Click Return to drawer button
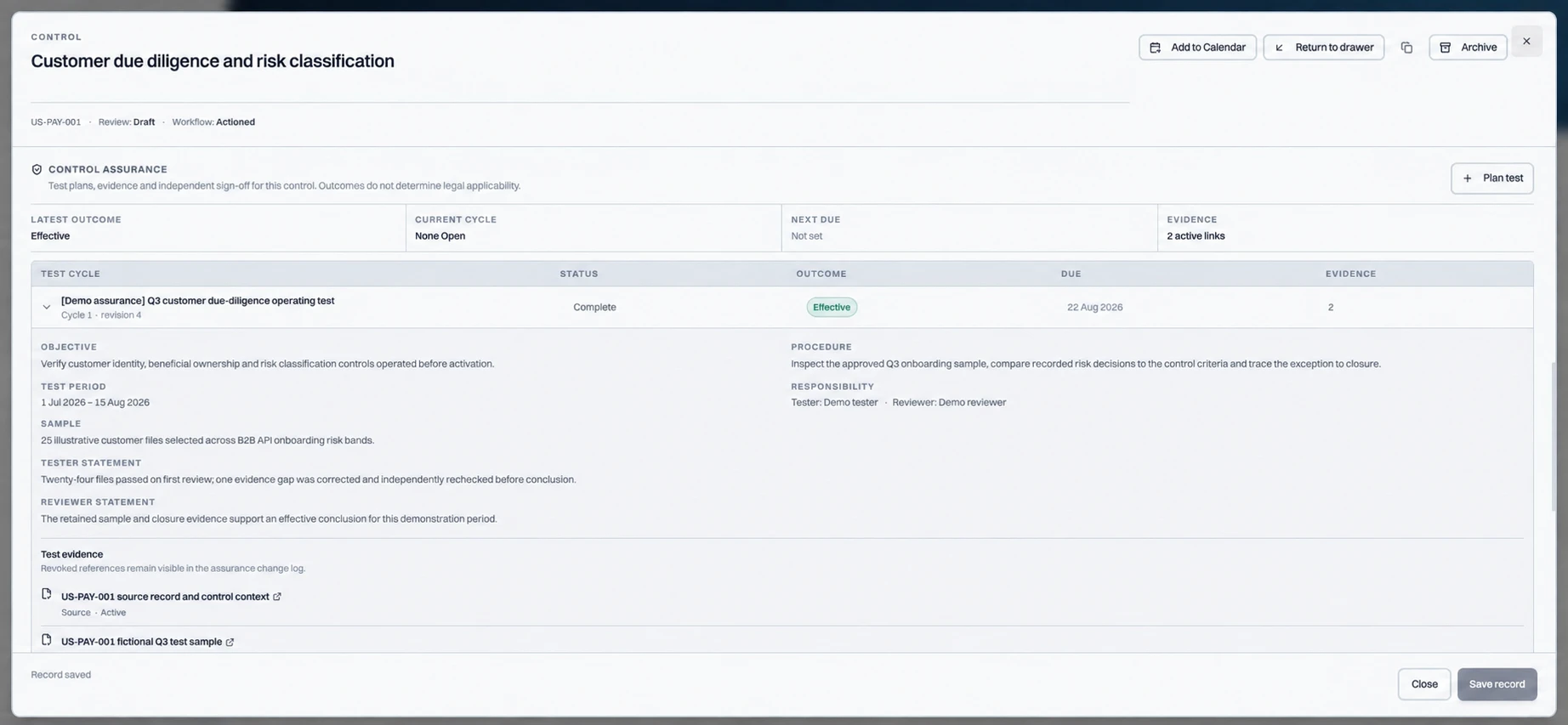This screenshot has height=725, width=1568. [x=1323, y=48]
